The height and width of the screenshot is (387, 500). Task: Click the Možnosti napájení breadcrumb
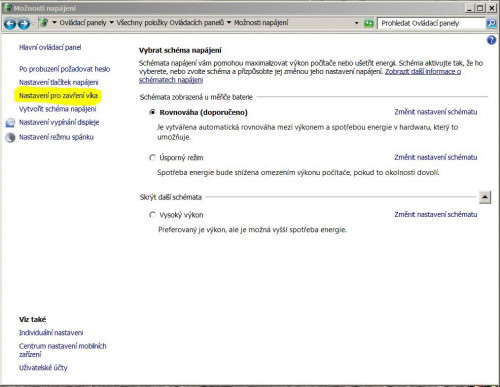[x=261, y=23]
